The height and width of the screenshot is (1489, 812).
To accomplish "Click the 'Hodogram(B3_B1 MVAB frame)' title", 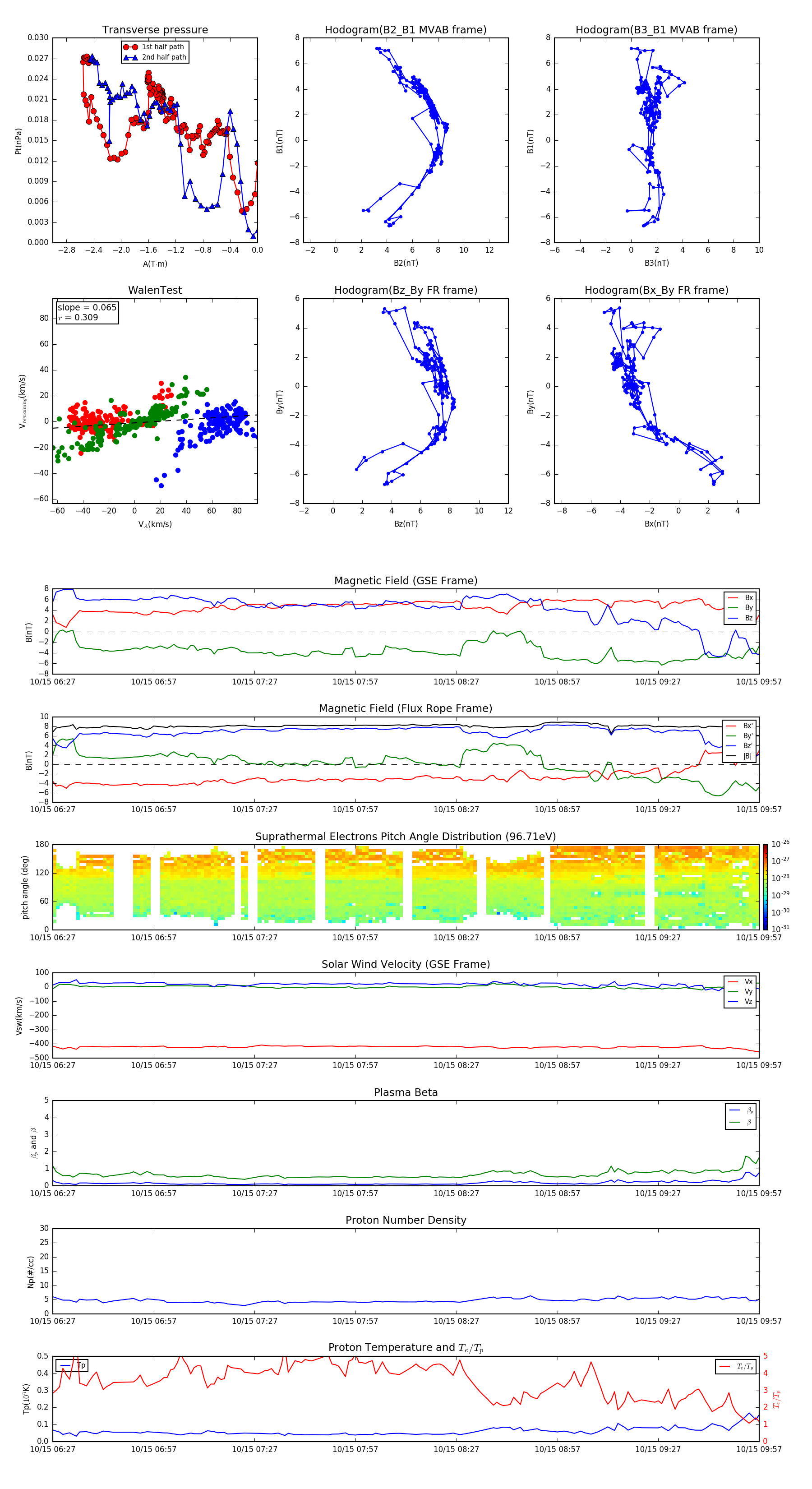I will 656,30.
